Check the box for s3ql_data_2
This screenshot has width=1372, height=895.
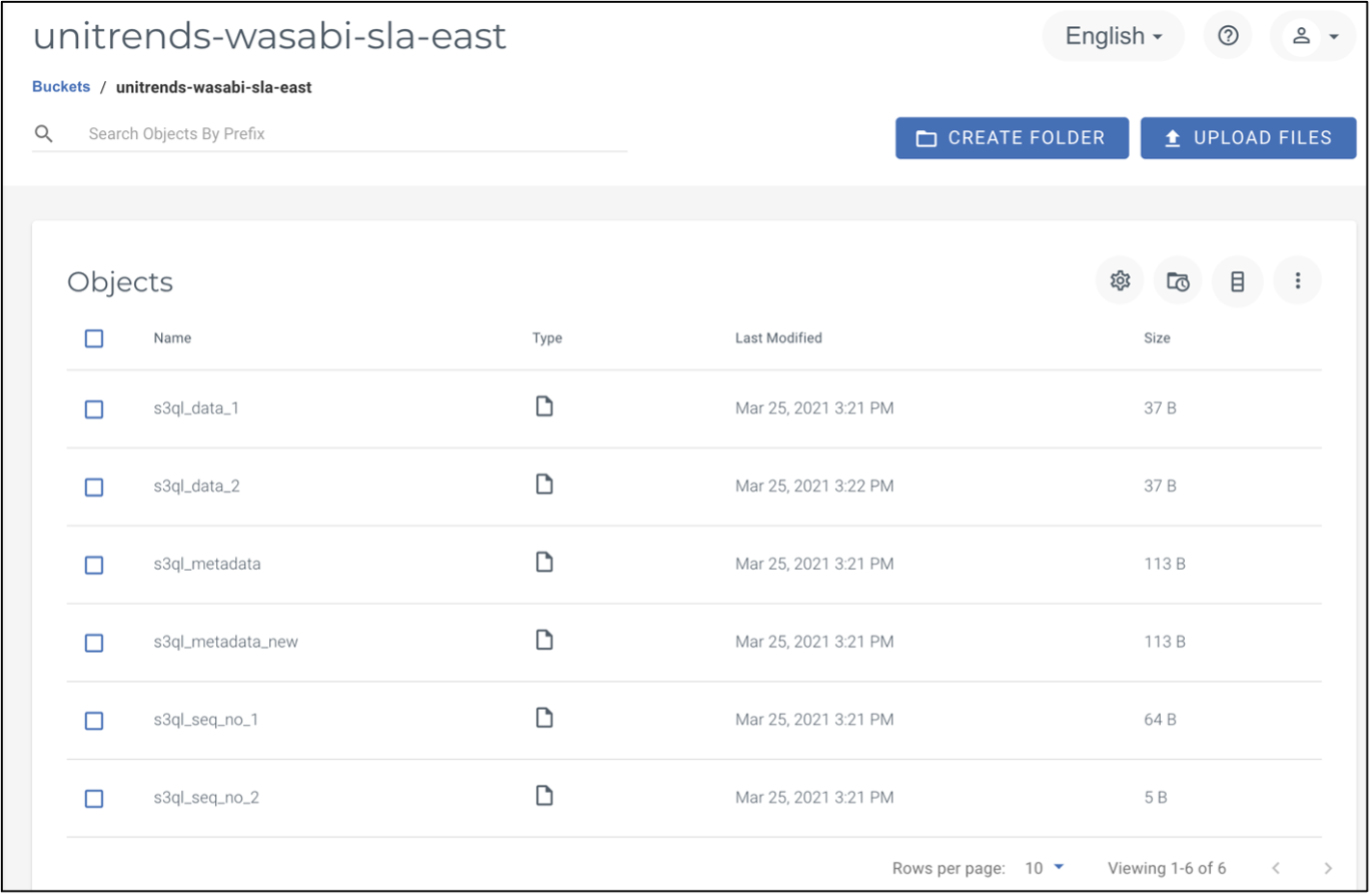coord(94,487)
